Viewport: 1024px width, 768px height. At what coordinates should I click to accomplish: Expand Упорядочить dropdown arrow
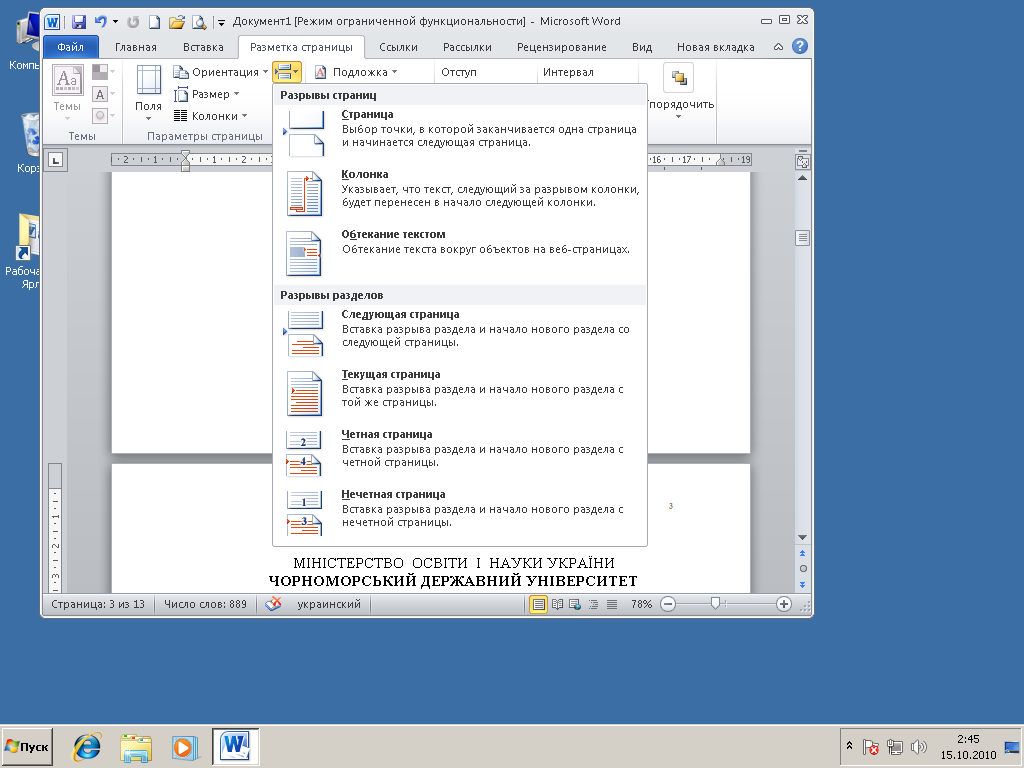coord(679,116)
